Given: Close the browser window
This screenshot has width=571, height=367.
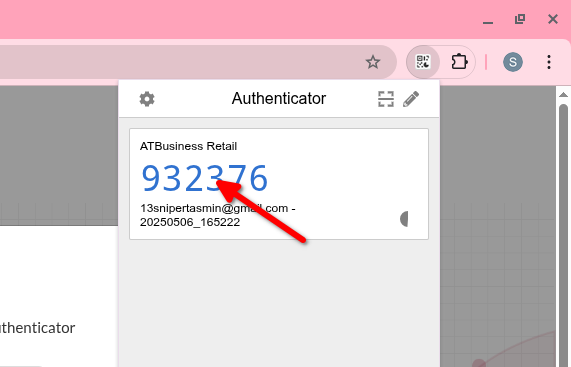Looking at the screenshot, I should click(x=553, y=19).
